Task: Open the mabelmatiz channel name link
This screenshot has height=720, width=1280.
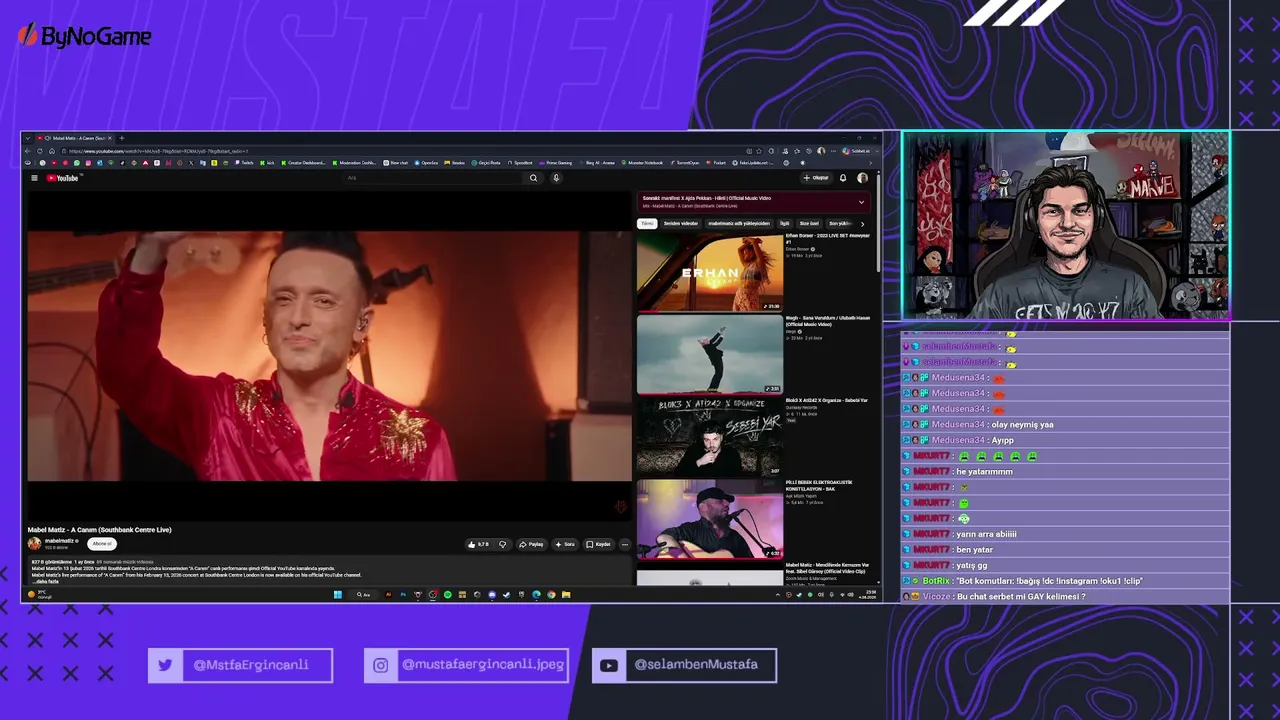Action: [x=60, y=541]
